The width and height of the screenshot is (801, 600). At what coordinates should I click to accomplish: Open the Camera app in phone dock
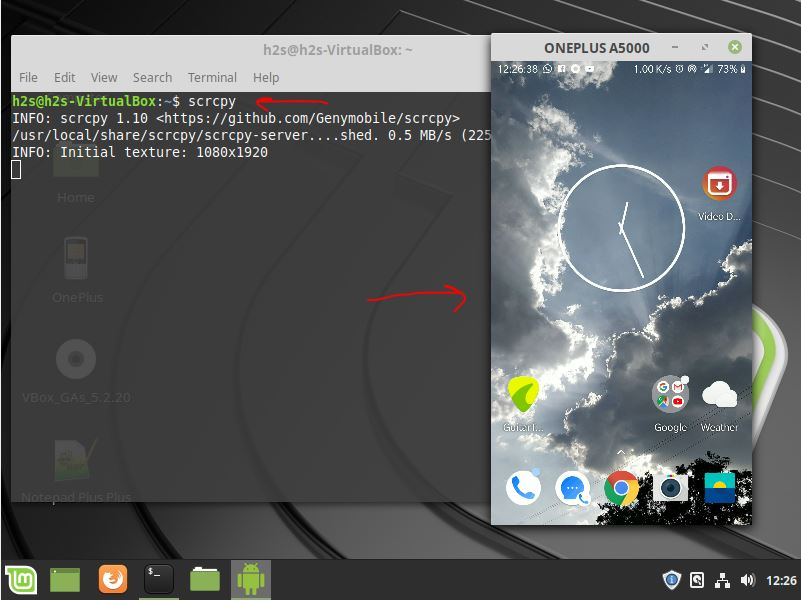(x=670, y=488)
